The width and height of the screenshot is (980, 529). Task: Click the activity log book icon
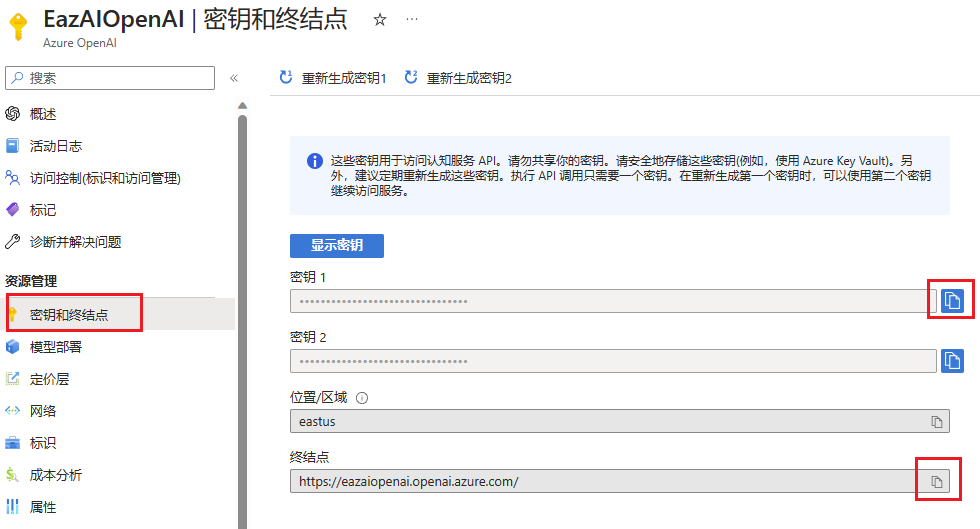(12, 146)
